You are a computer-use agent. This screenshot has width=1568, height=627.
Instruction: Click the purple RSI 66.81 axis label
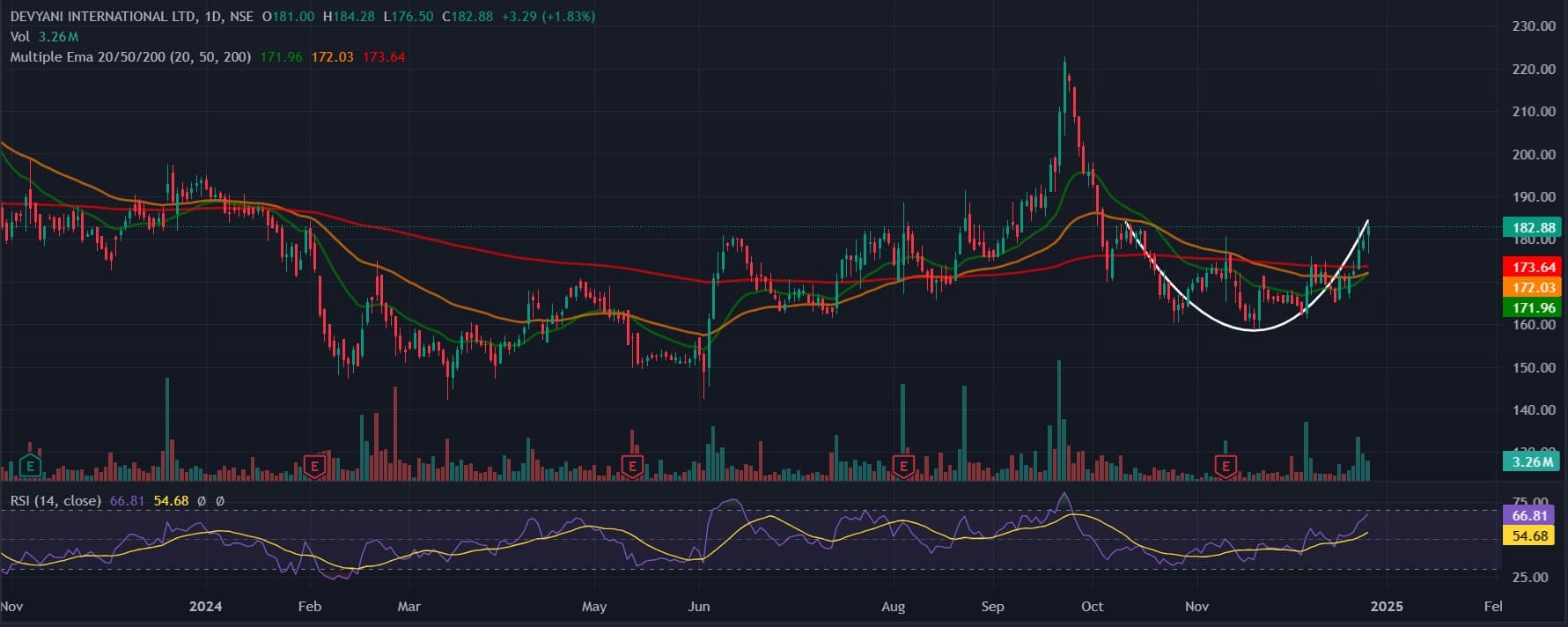click(1529, 515)
